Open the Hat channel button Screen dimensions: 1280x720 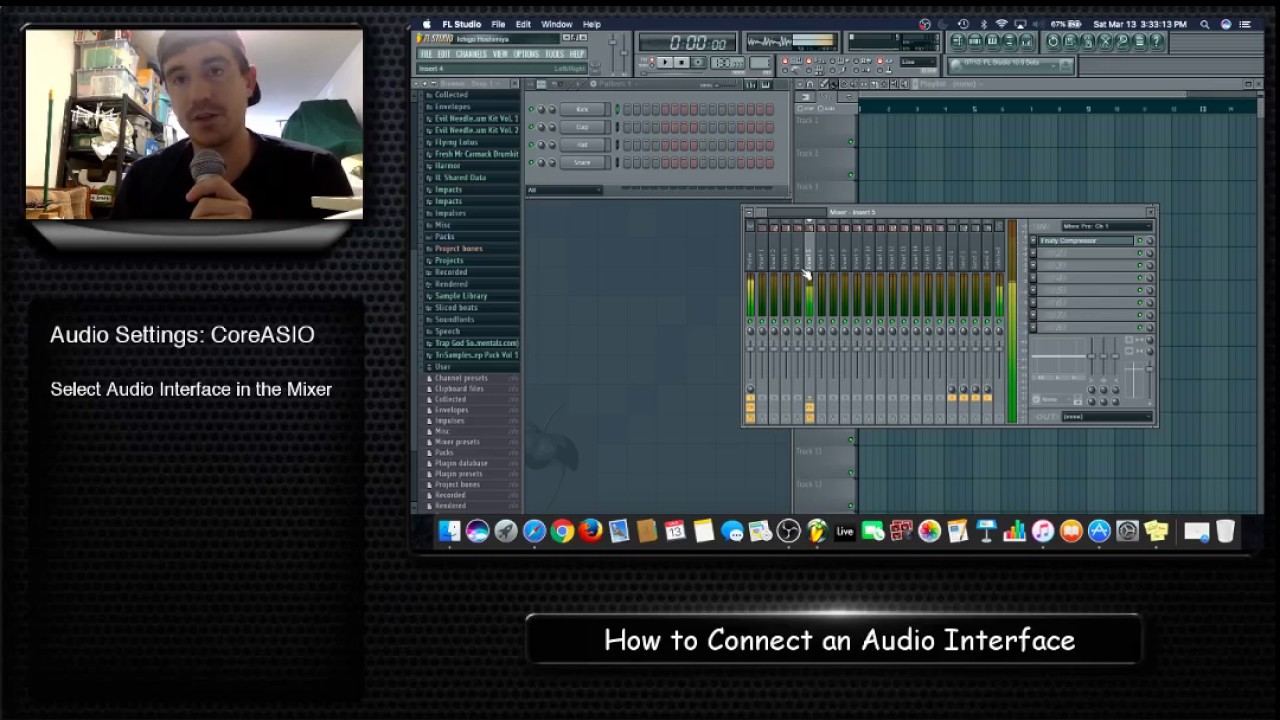tap(585, 145)
